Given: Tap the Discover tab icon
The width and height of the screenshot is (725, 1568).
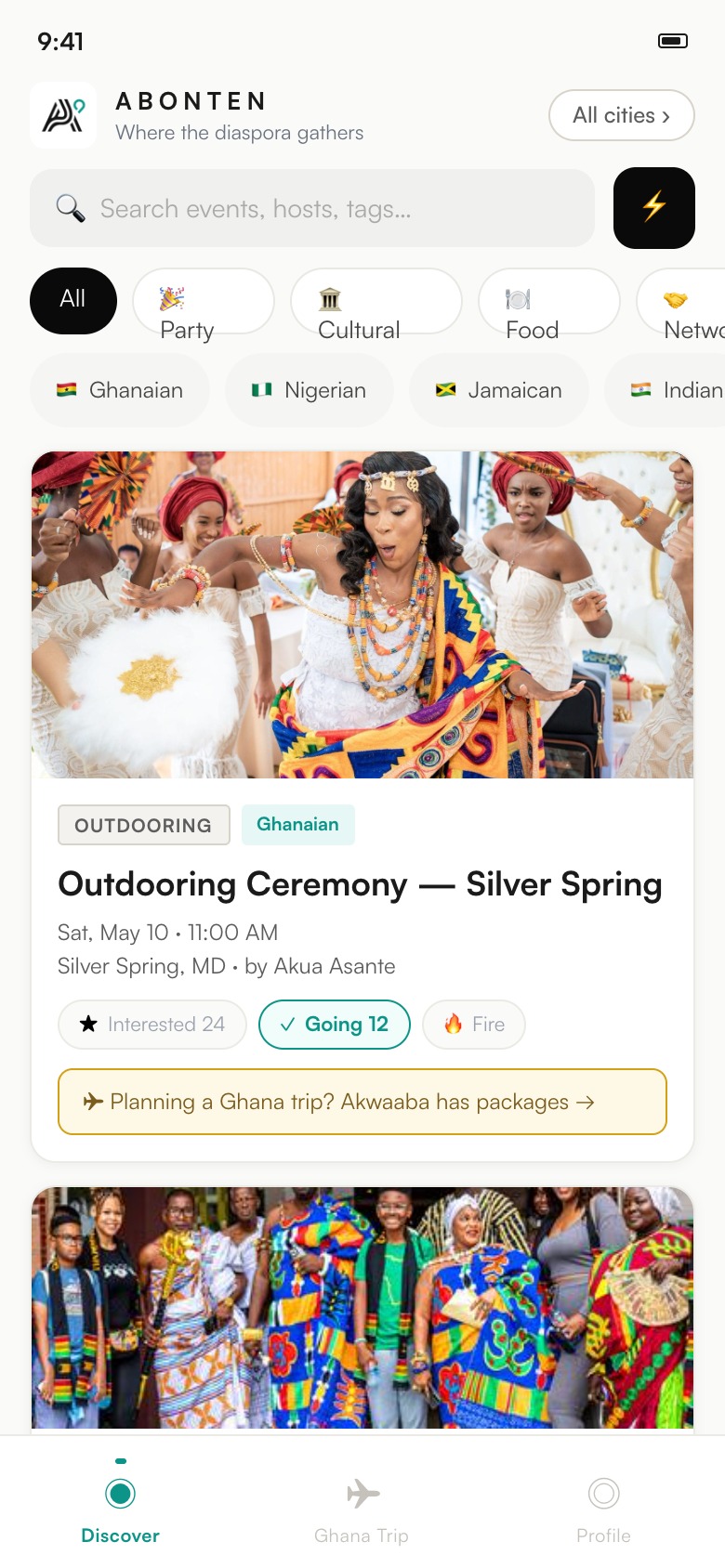Looking at the screenshot, I should point(121,1494).
